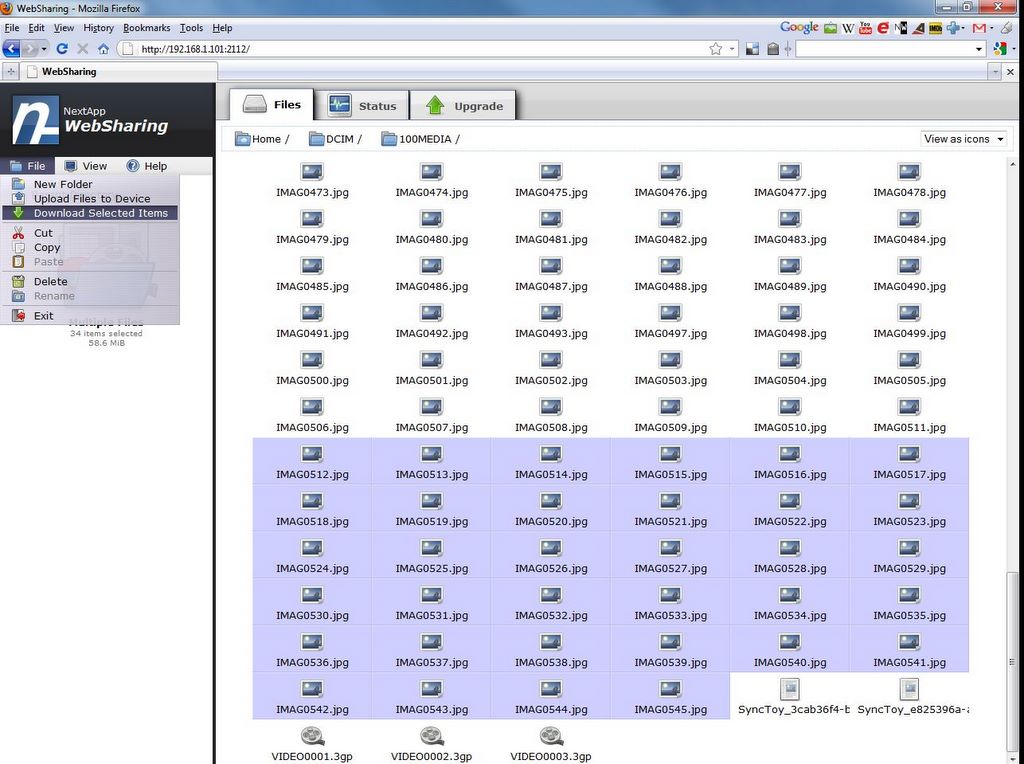Open the YouTube toolbar bookmark
Viewport: 1024px width, 764px height.
coord(865,28)
